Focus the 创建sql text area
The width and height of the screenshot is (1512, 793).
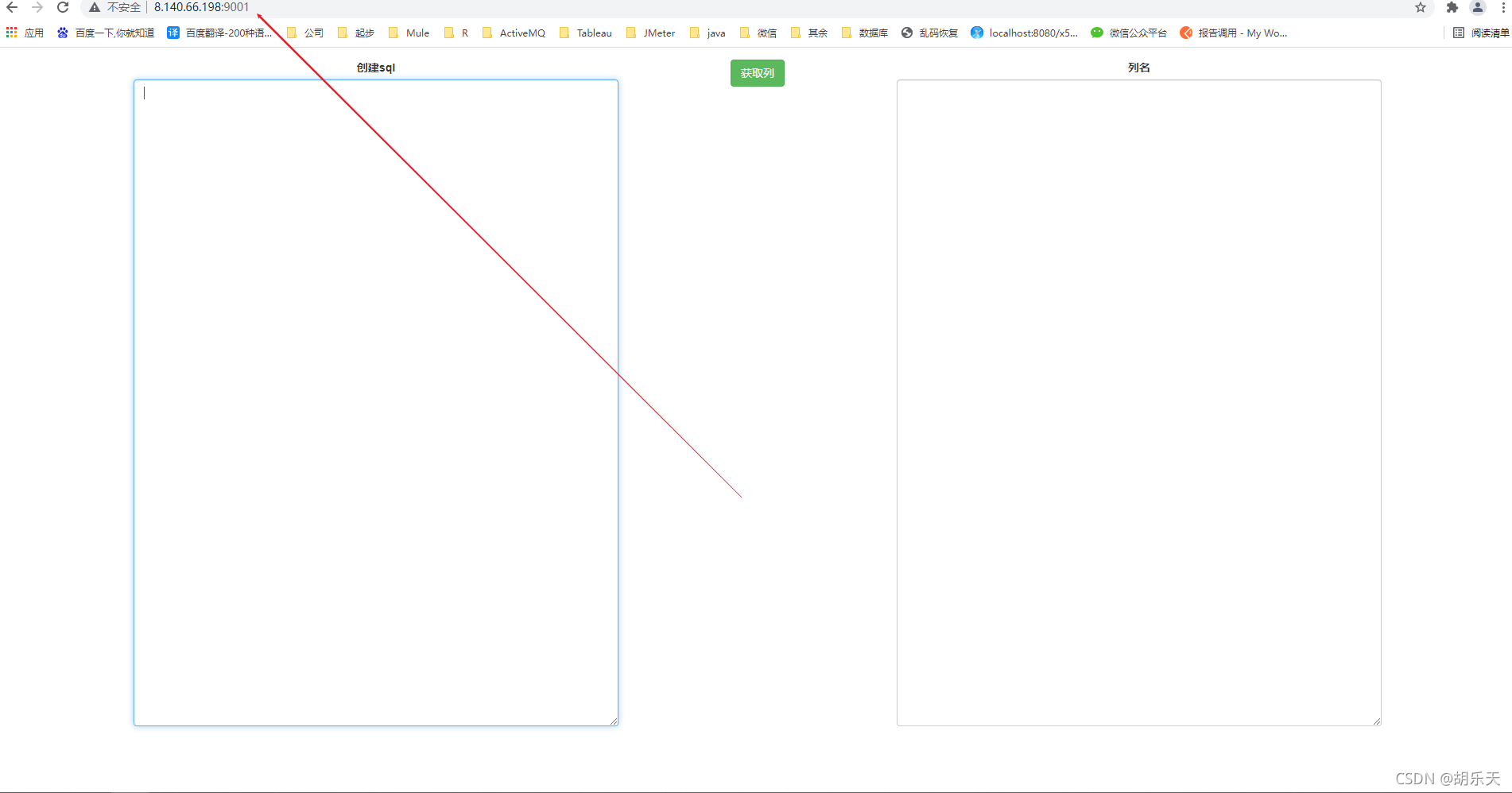click(376, 403)
